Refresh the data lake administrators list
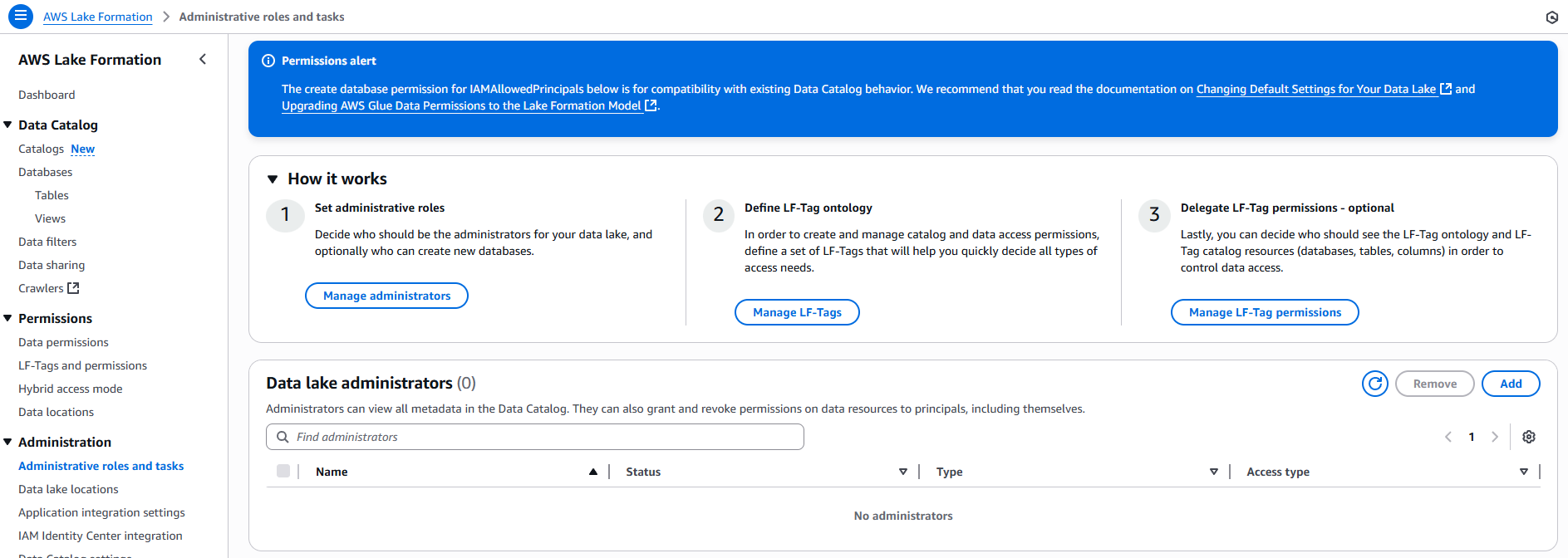Viewport: 1568px width, 558px height. coord(1374,384)
